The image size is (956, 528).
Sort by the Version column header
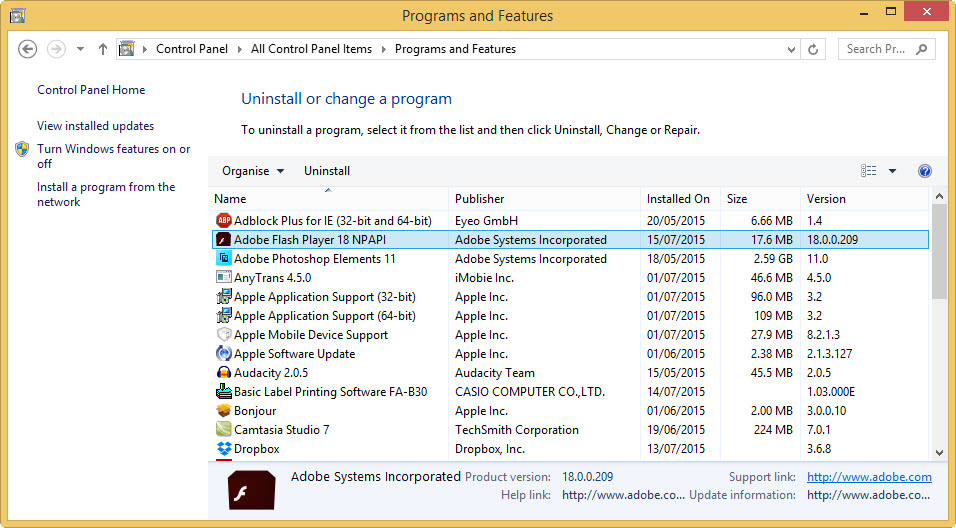[x=865, y=199]
